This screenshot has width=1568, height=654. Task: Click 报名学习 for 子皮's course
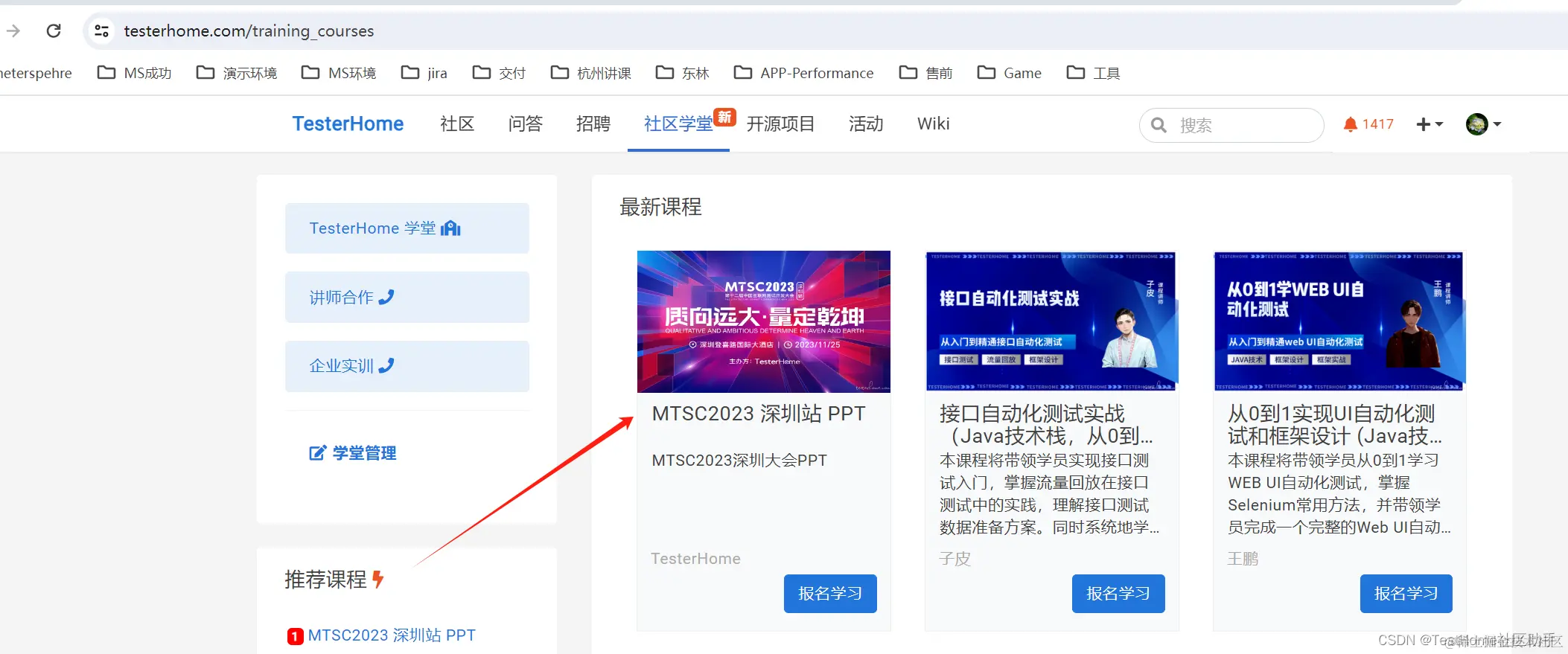(x=1118, y=594)
